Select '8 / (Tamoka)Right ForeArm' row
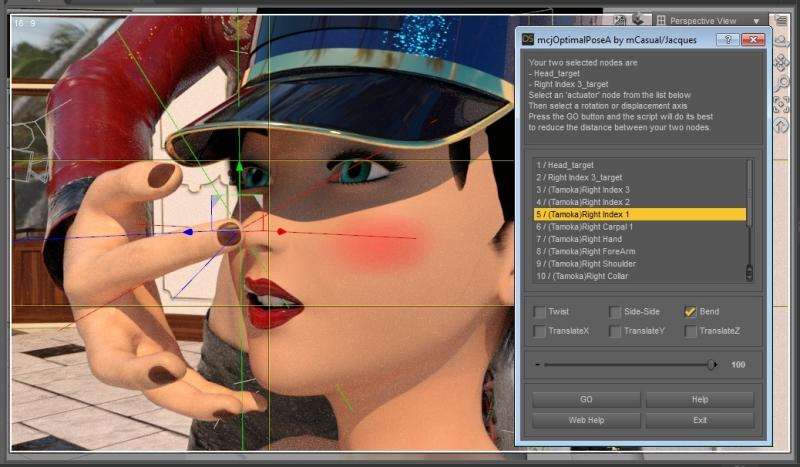The image size is (800, 467). pyautogui.click(x=639, y=251)
